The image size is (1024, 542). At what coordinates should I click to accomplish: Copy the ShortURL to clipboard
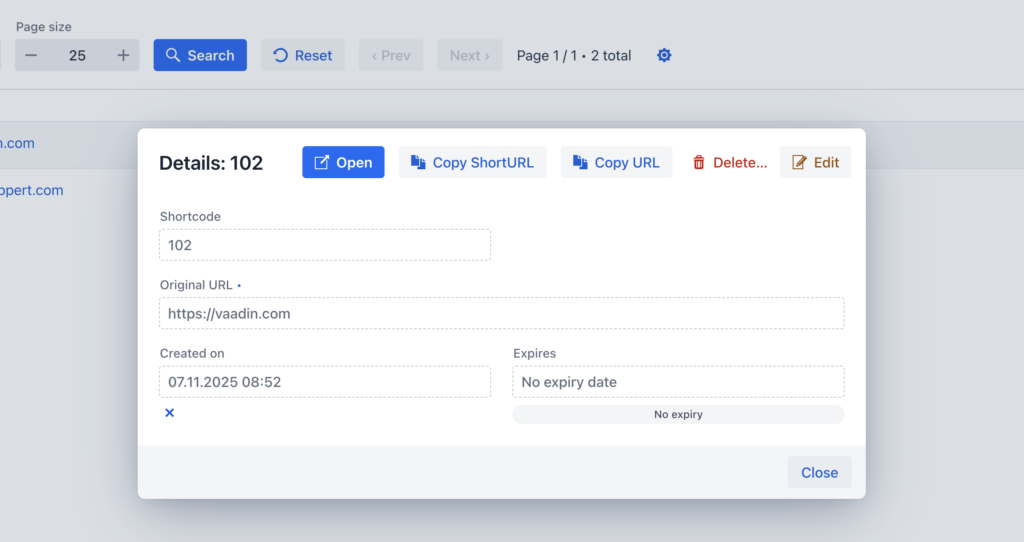coord(472,162)
